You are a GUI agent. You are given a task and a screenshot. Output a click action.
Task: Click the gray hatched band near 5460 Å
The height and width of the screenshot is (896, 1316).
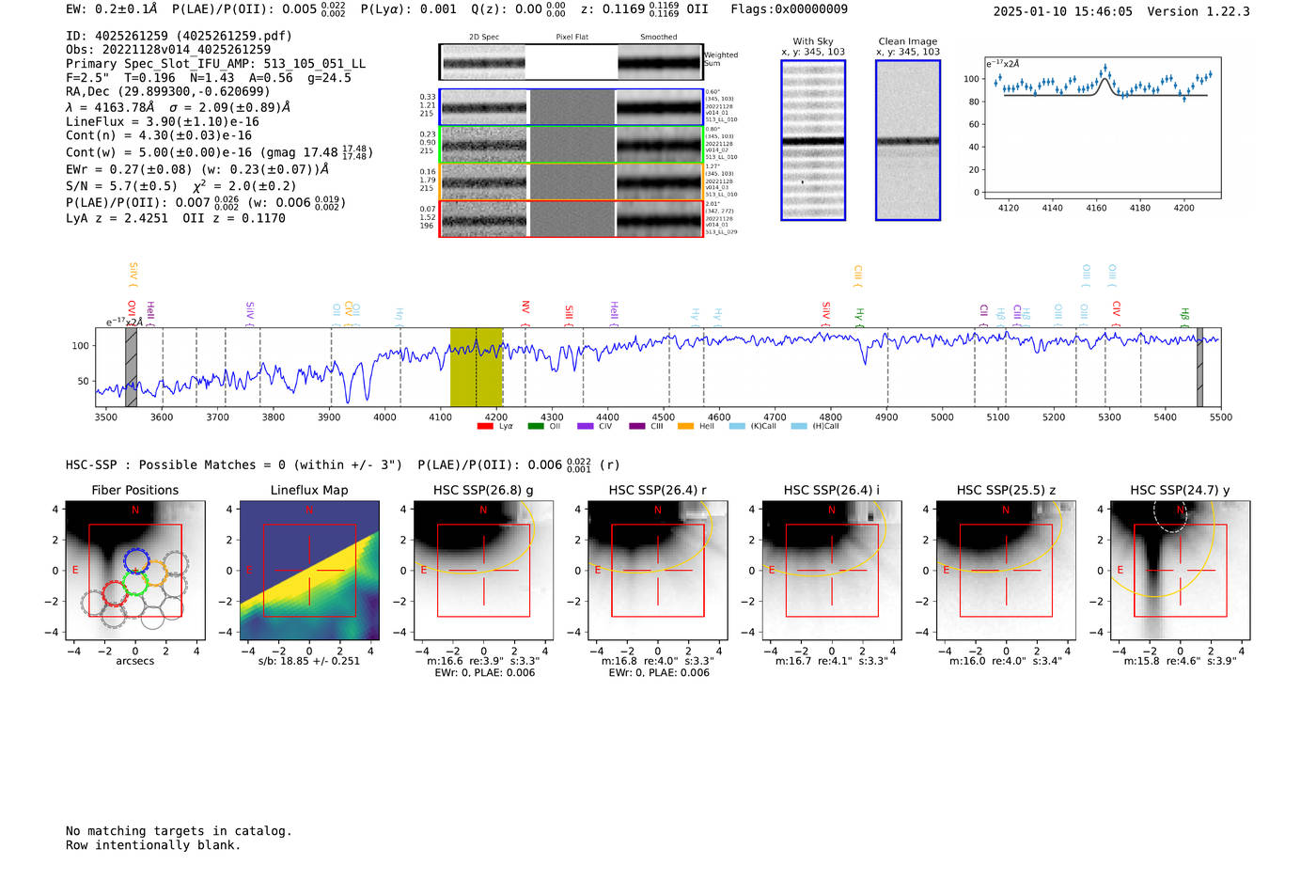coord(1199,367)
